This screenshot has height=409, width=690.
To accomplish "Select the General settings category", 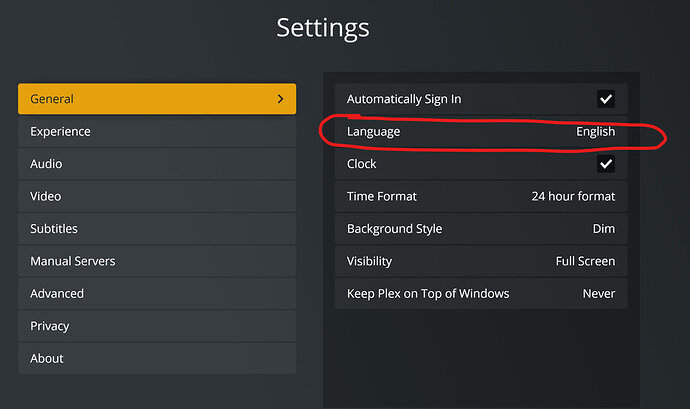I will point(156,99).
